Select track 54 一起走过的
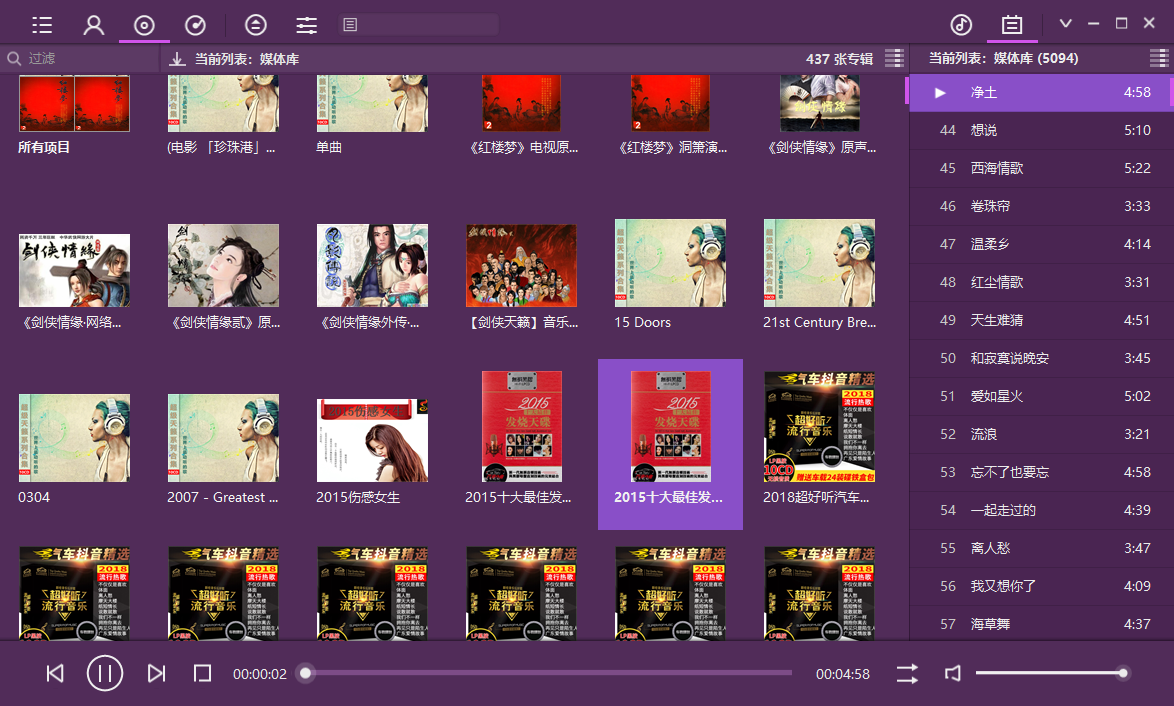Screen dimensions: 1174x706 tap(1041, 511)
